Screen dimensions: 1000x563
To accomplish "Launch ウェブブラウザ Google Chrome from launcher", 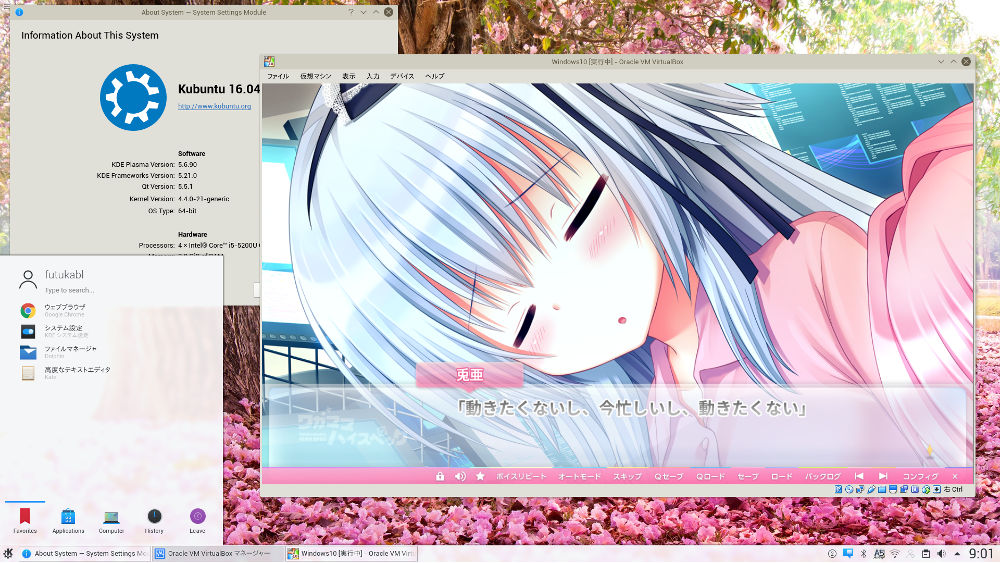I will tap(64, 310).
